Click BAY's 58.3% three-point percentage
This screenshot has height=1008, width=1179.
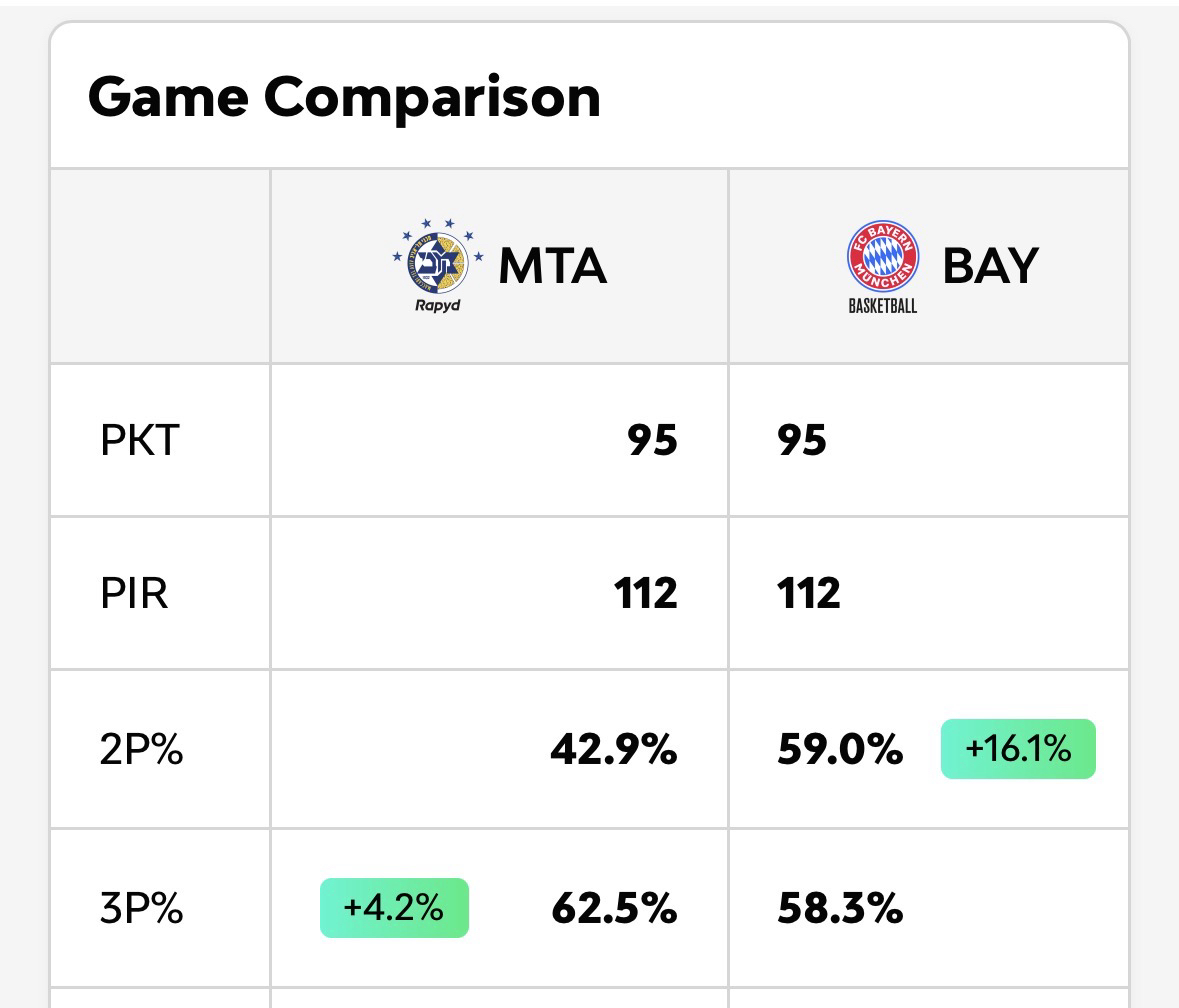[x=840, y=908]
